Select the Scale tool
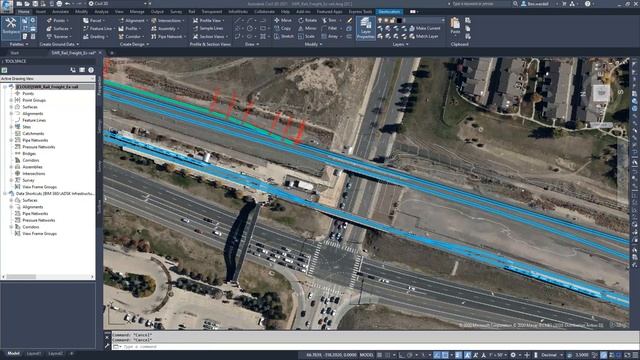Viewport: 640px width, 360px height. coord(307,36)
